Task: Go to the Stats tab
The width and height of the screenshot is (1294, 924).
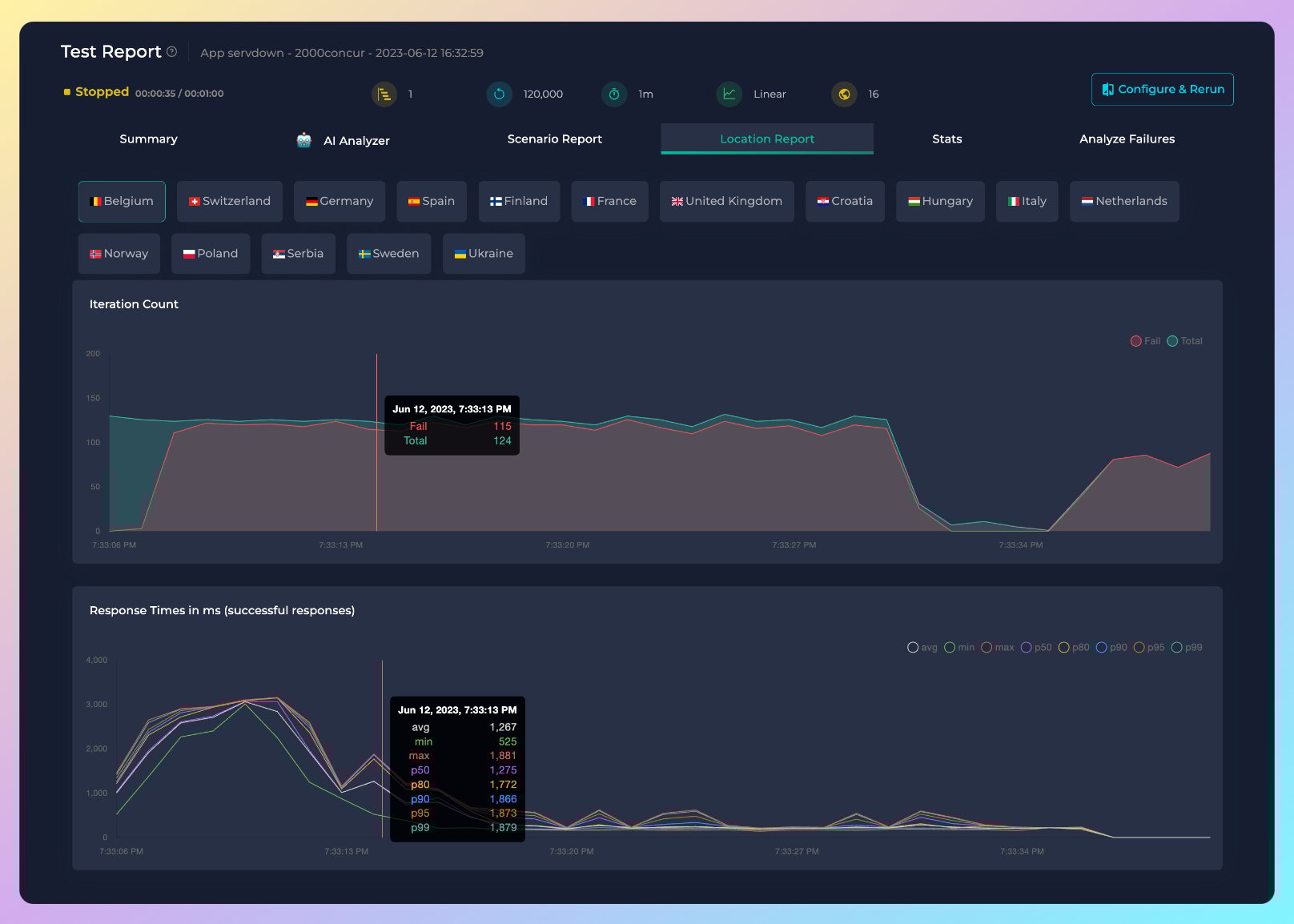Action: coord(947,139)
